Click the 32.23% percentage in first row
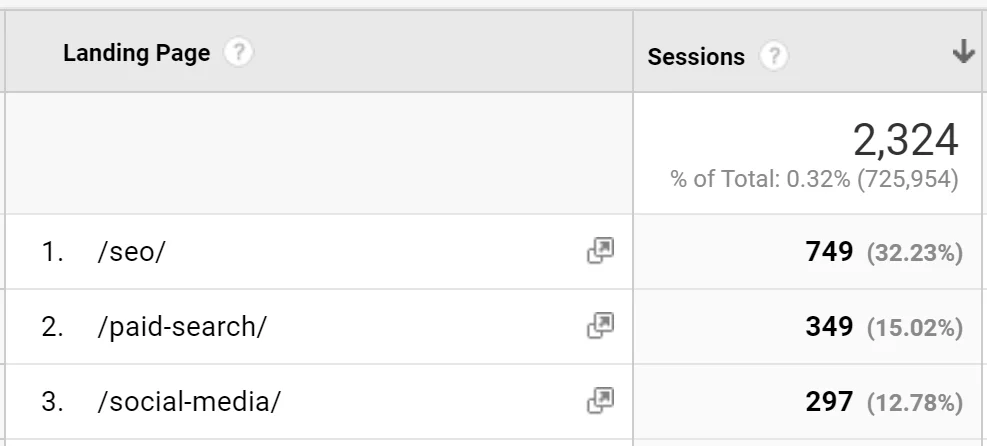The width and height of the screenshot is (987, 446). point(914,254)
